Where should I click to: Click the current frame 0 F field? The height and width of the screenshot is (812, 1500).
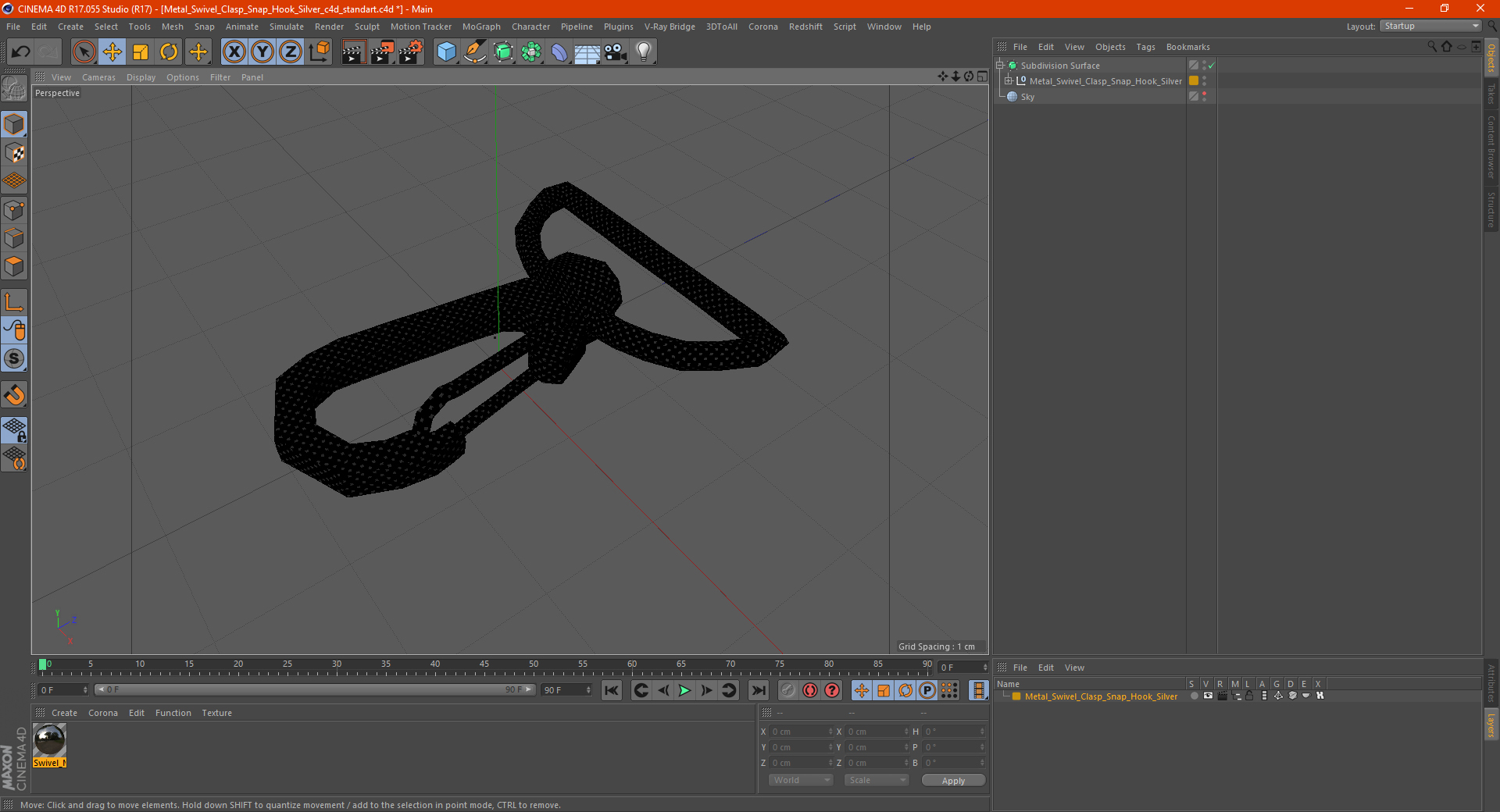[63, 690]
